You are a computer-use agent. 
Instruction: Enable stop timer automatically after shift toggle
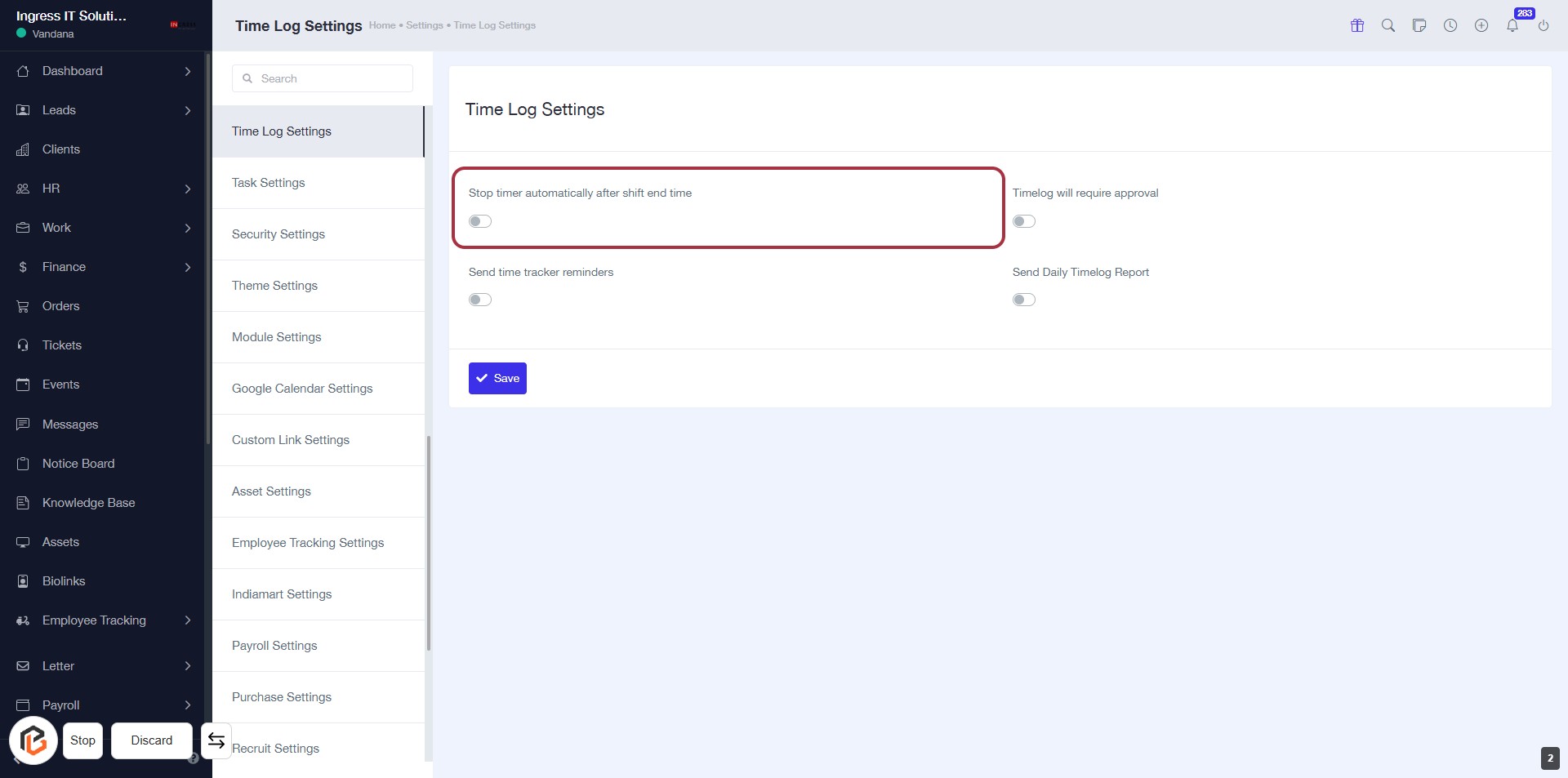(480, 221)
